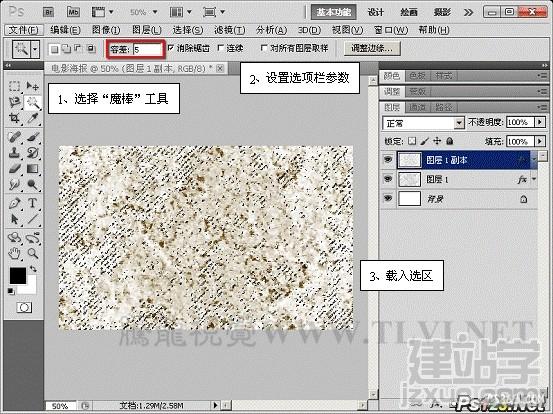Select the Clone Stamp tool

tap(14, 152)
